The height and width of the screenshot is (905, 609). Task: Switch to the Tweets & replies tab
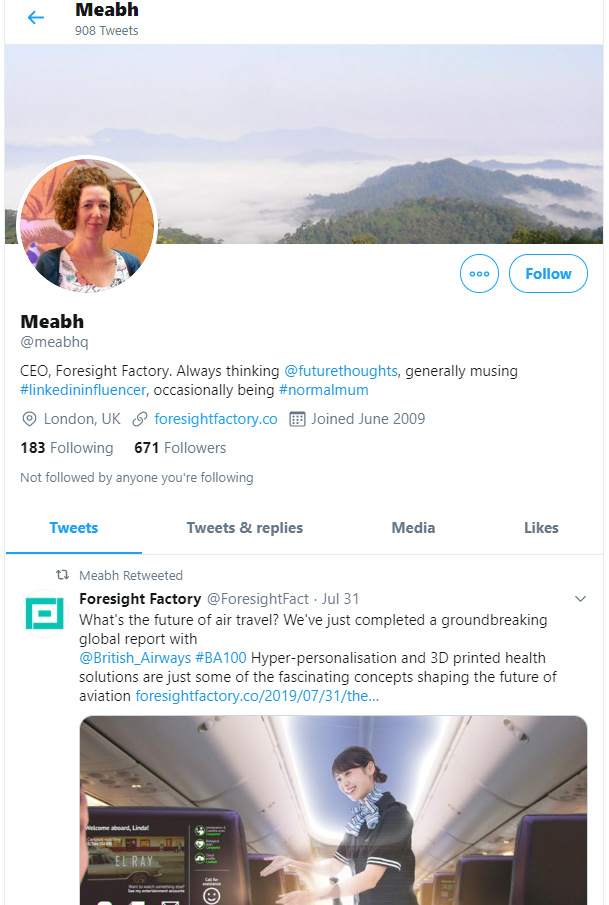pos(244,528)
